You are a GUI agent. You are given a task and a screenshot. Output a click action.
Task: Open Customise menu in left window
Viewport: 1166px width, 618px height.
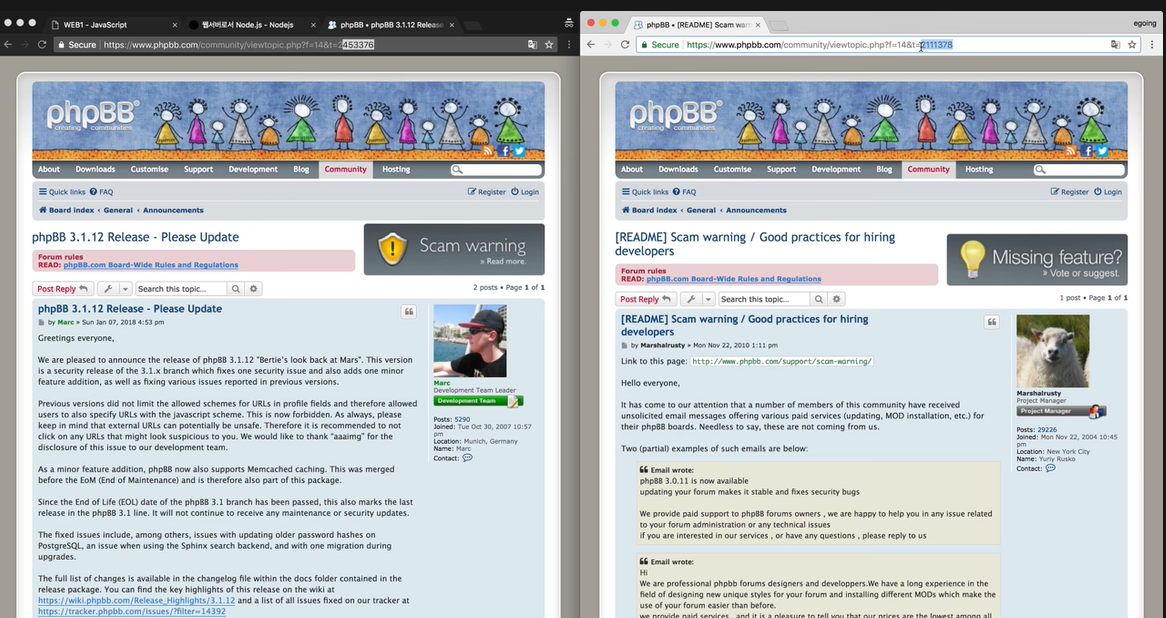tap(149, 169)
